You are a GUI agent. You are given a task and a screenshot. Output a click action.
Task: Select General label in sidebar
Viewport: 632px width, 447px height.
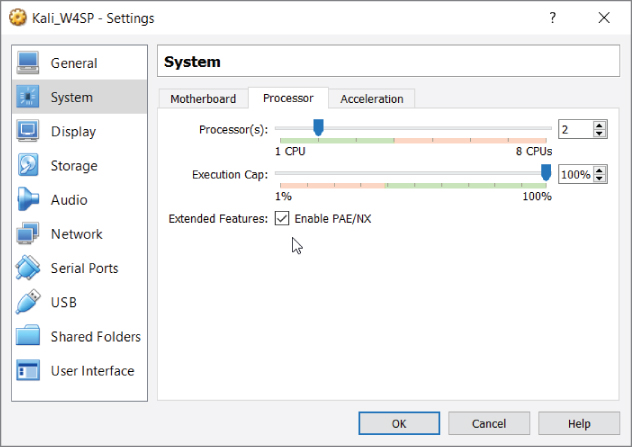click(x=74, y=63)
